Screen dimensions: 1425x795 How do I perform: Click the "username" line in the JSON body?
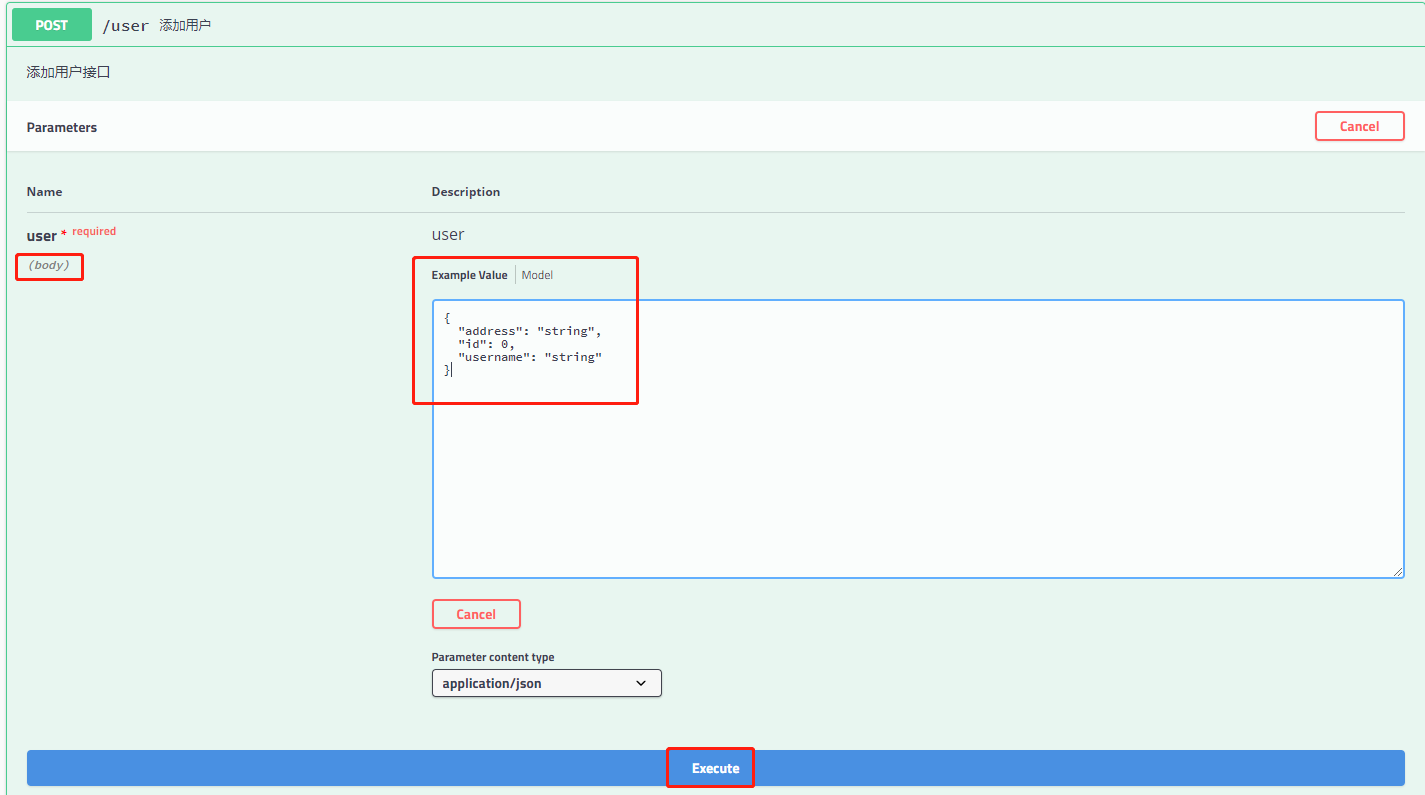530,357
